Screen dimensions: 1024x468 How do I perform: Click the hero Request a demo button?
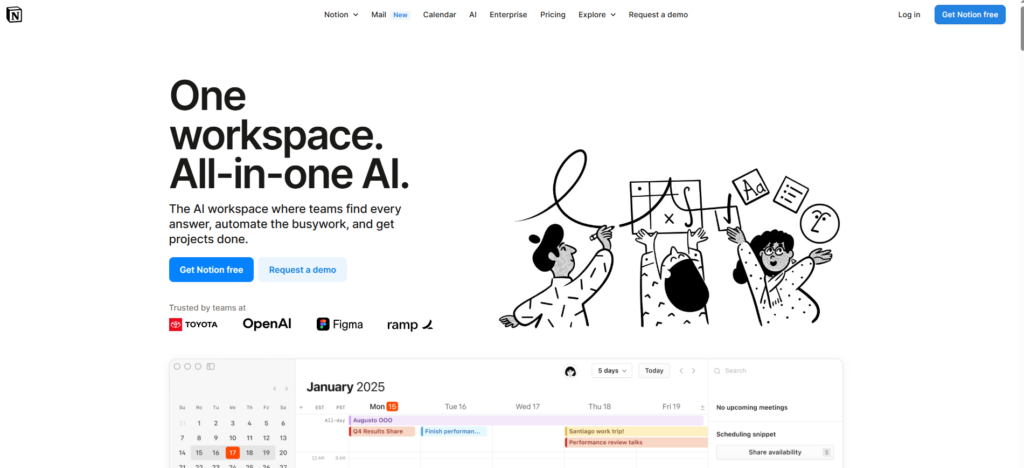(302, 270)
